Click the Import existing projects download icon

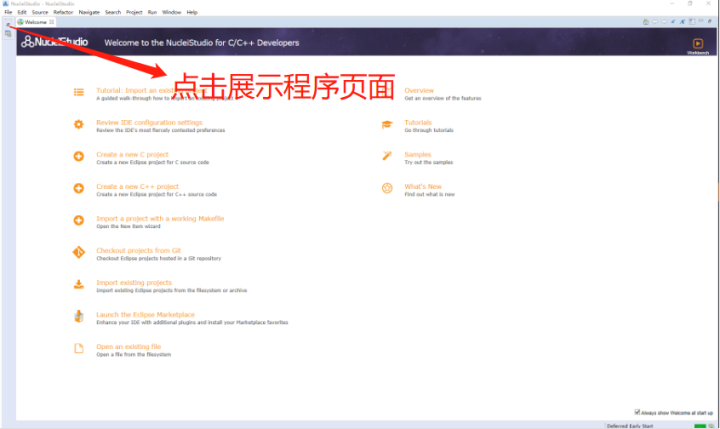click(x=79, y=284)
